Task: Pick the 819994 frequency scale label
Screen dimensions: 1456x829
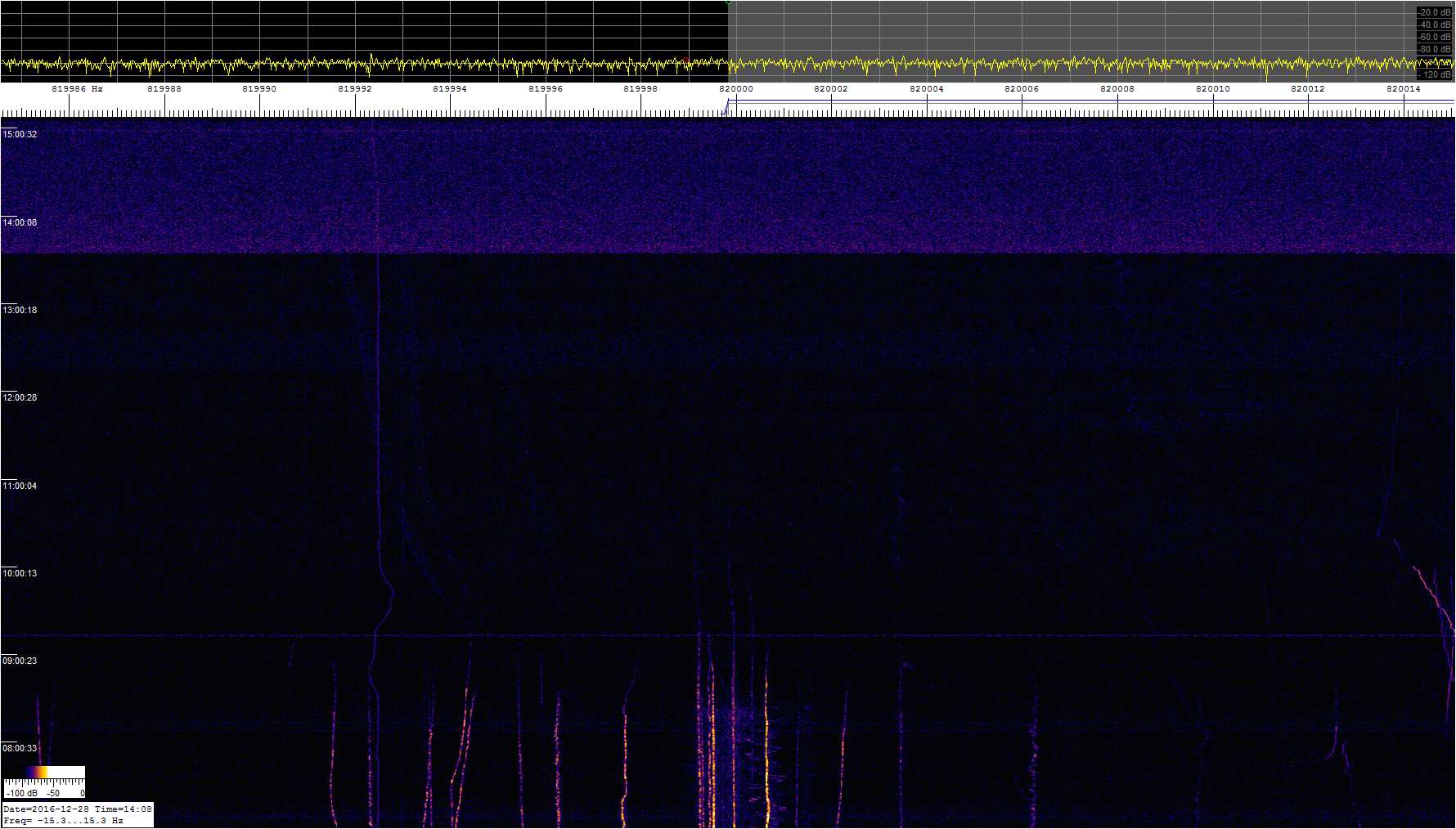Action: click(450, 89)
